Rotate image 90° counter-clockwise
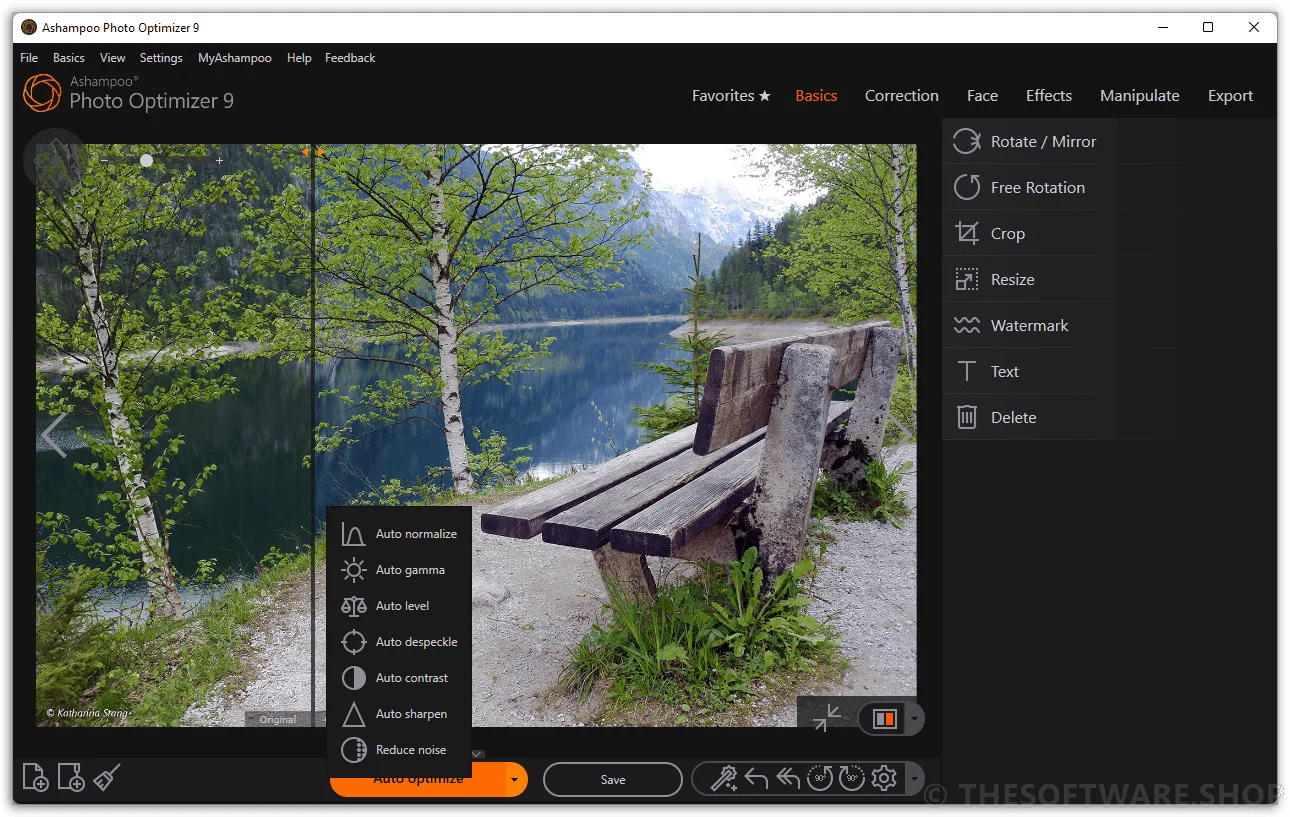1290x817 pixels. [x=820, y=779]
